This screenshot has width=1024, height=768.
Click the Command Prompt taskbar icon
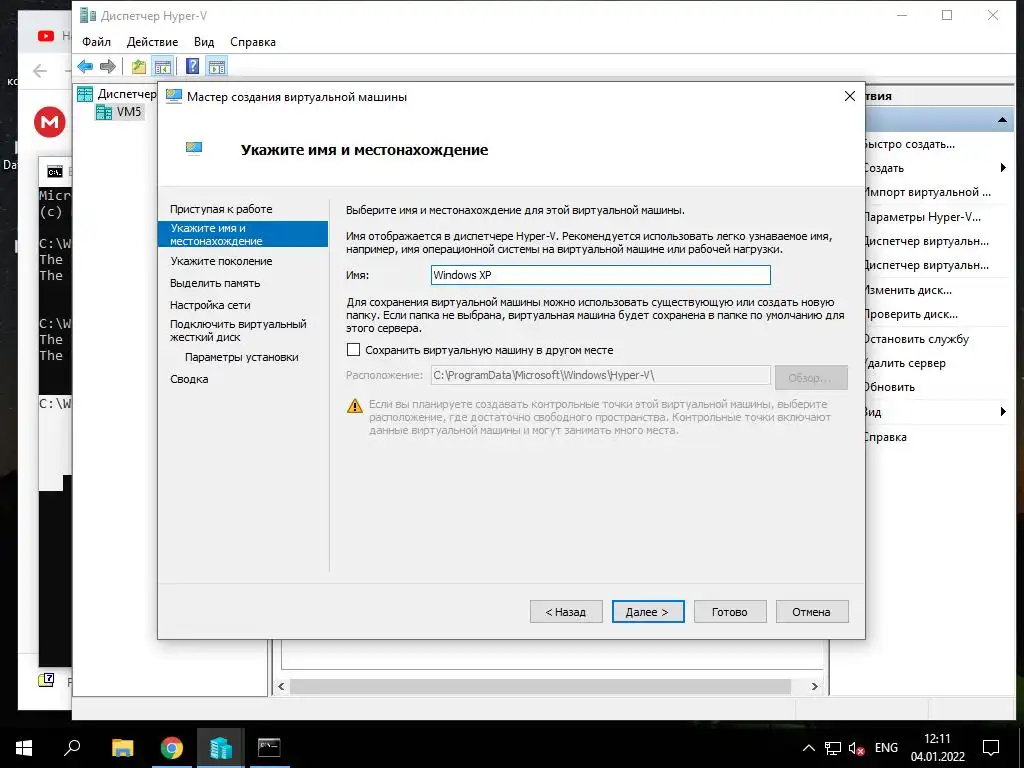(x=269, y=748)
